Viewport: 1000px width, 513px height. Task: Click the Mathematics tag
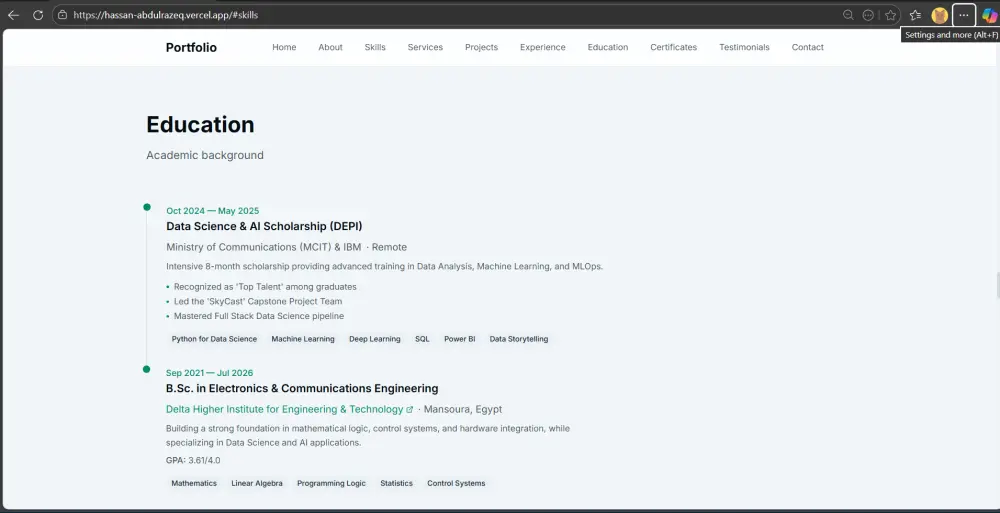point(194,483)
